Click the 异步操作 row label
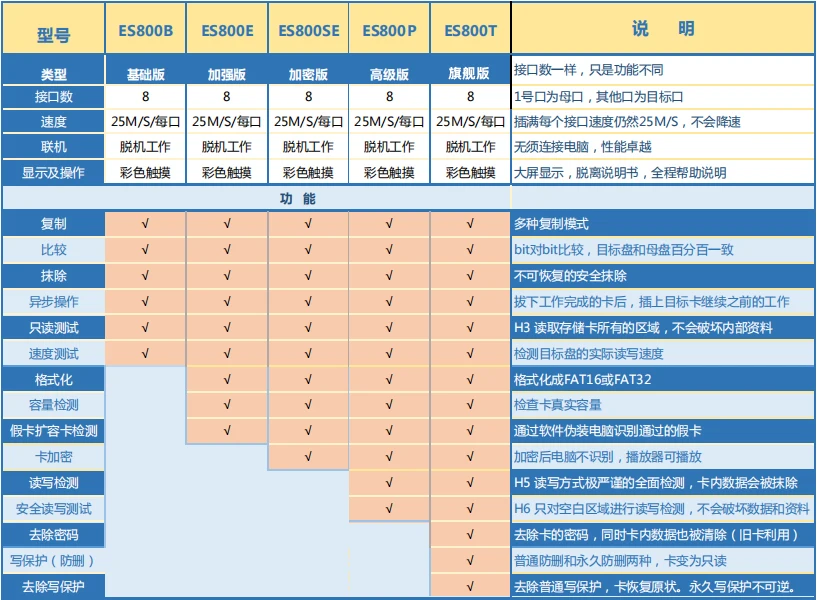The width and height of the screenshot is (817, 600). (x=54, y=302)
